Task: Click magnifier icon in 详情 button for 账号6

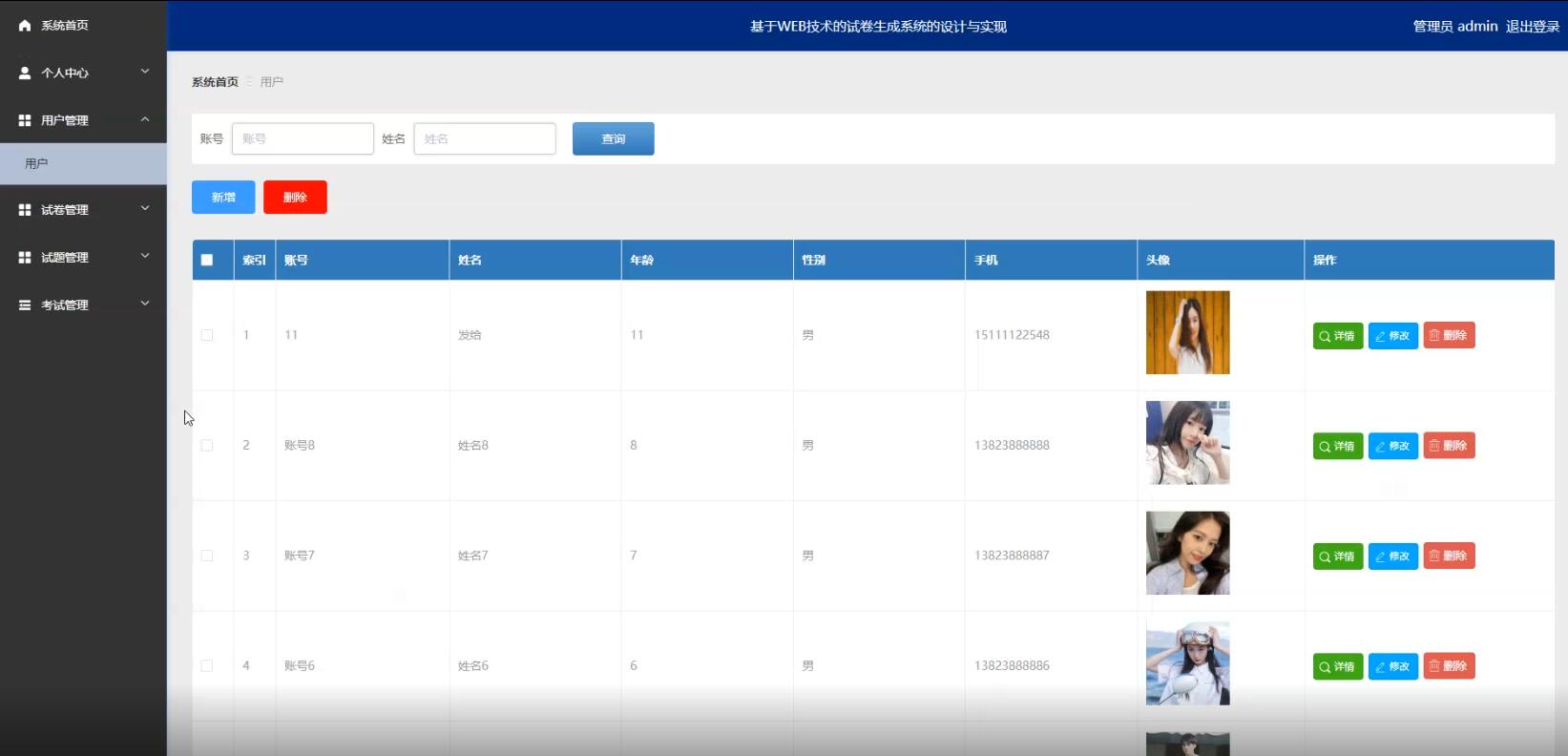Action: click(1325, 667)
